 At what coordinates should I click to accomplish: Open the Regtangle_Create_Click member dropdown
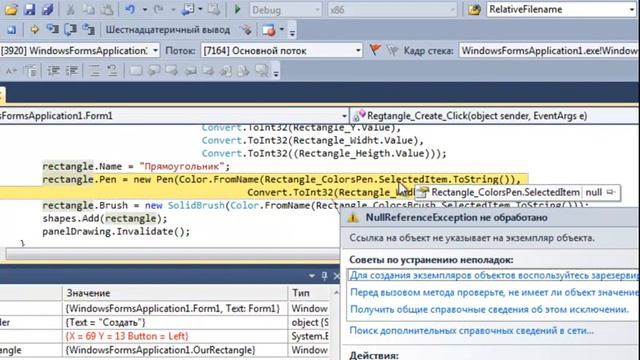pos(495,116)
